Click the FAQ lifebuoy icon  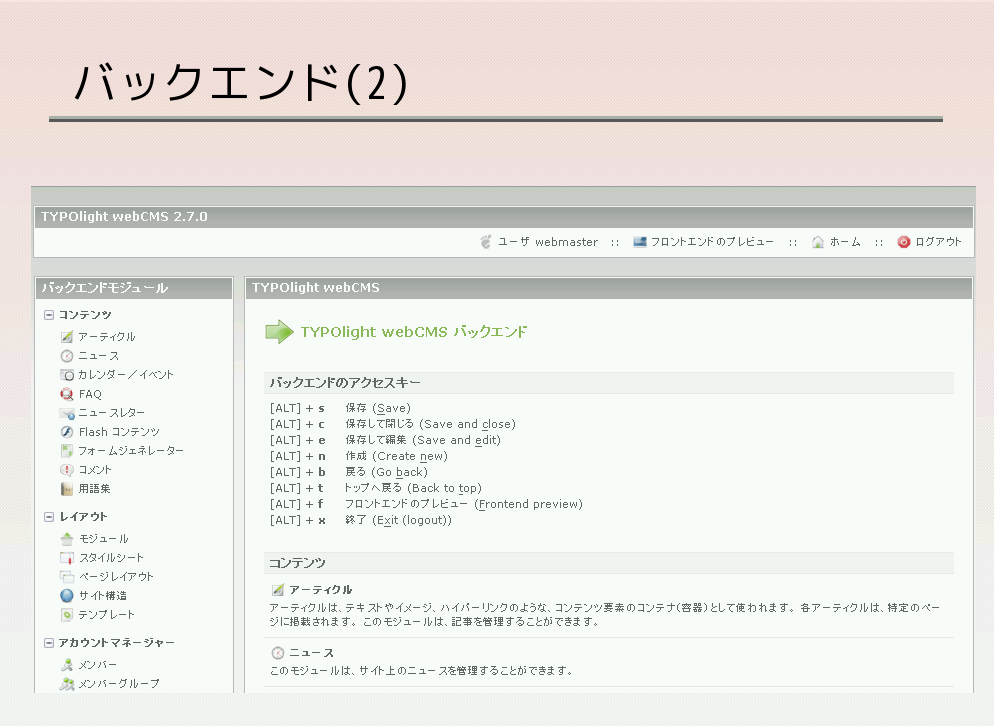tap(67, 394)
